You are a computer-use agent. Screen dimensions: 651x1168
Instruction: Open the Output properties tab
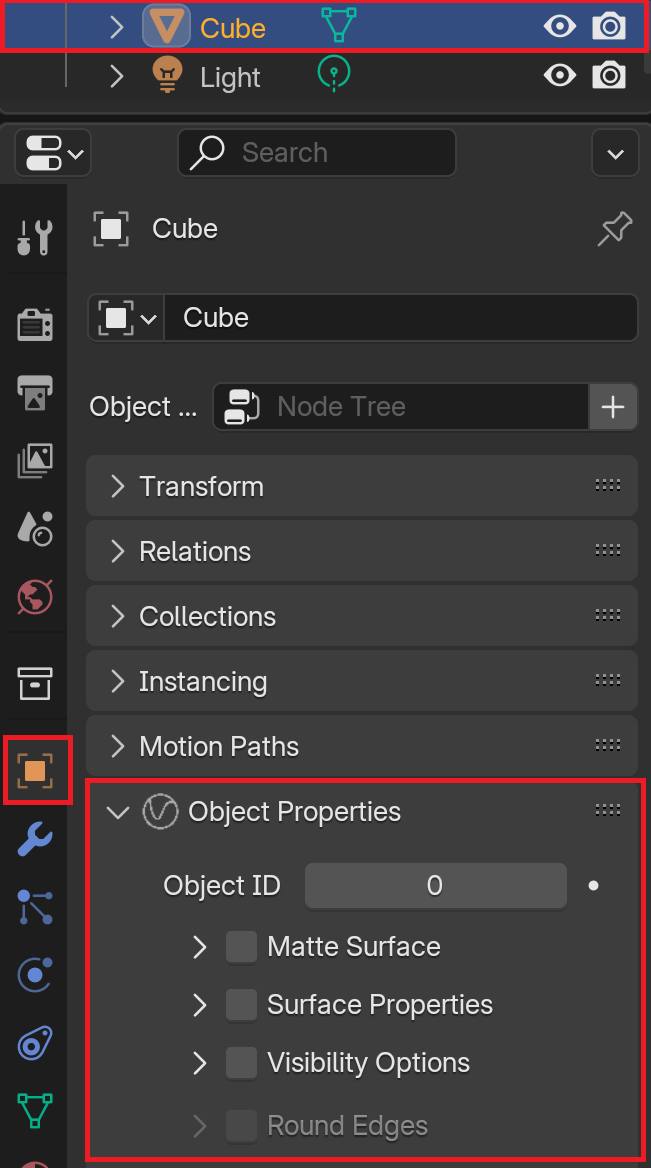click(x=34, y=392)
